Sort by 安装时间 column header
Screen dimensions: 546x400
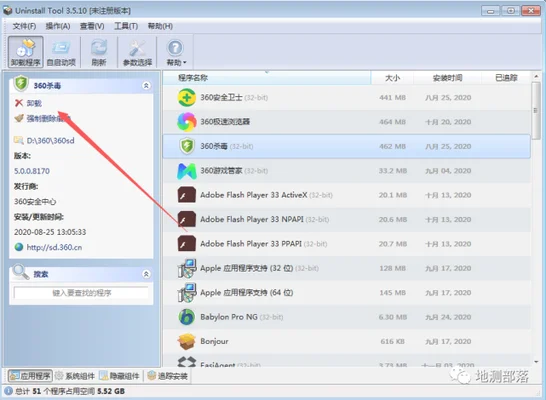click(x=447, y=78)
